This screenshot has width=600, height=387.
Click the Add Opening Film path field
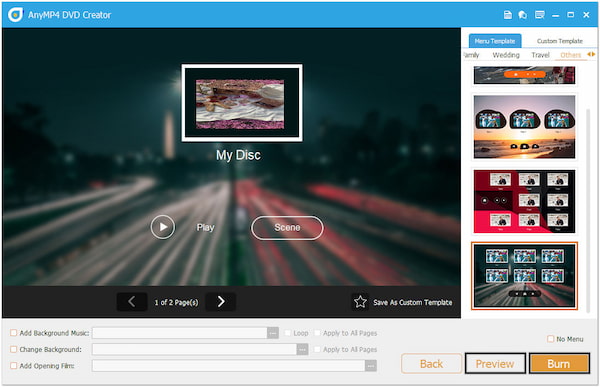pos(228,366)
